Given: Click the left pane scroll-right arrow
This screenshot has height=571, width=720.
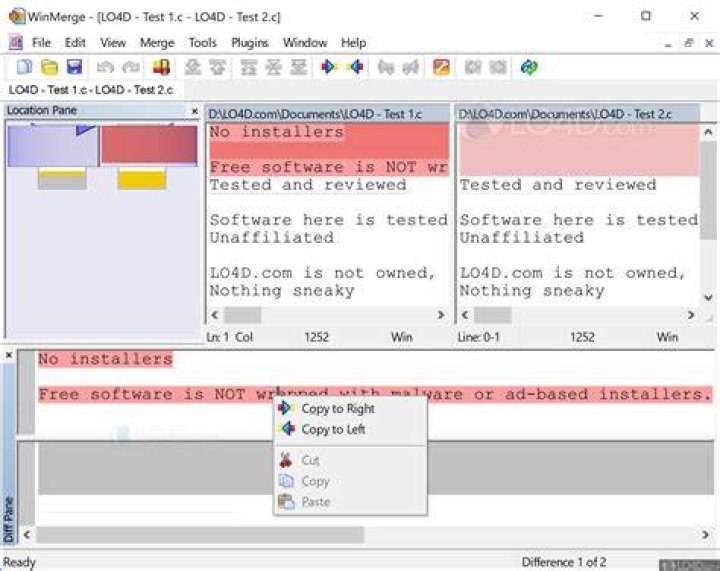Looking at the screenshot, I should 441,315.
